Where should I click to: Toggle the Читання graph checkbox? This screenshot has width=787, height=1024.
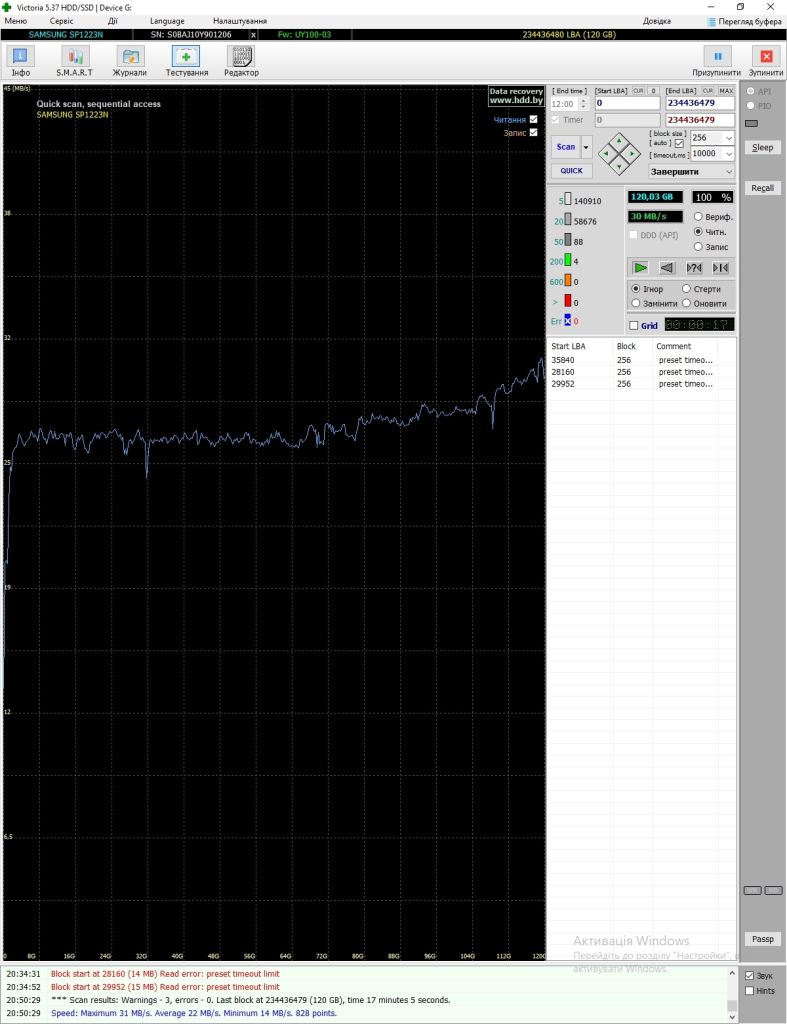tap(534, 120)
